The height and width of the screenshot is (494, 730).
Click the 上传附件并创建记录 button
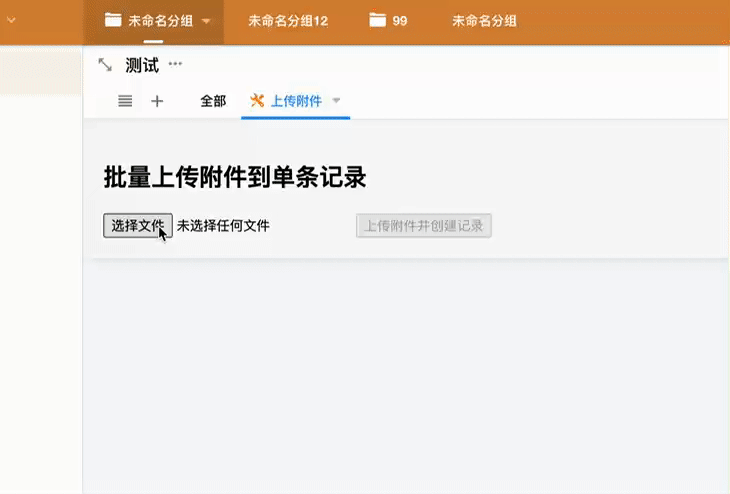pos(424,226)
